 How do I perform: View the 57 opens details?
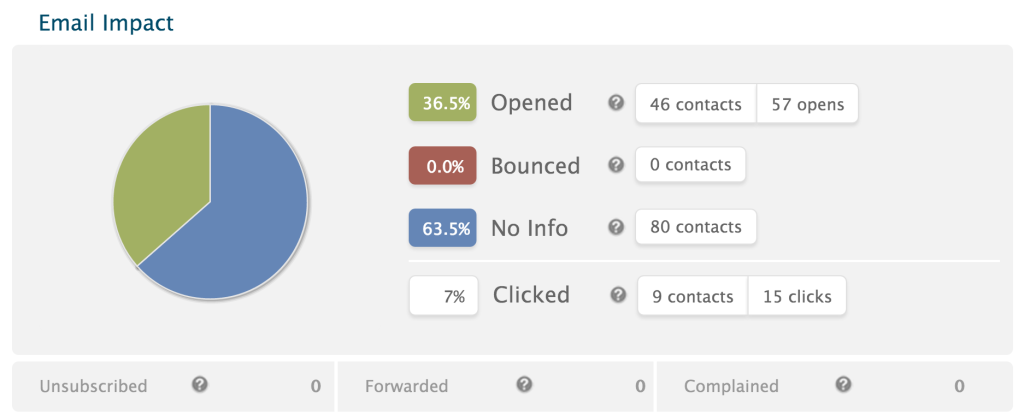tap(807, 104)
